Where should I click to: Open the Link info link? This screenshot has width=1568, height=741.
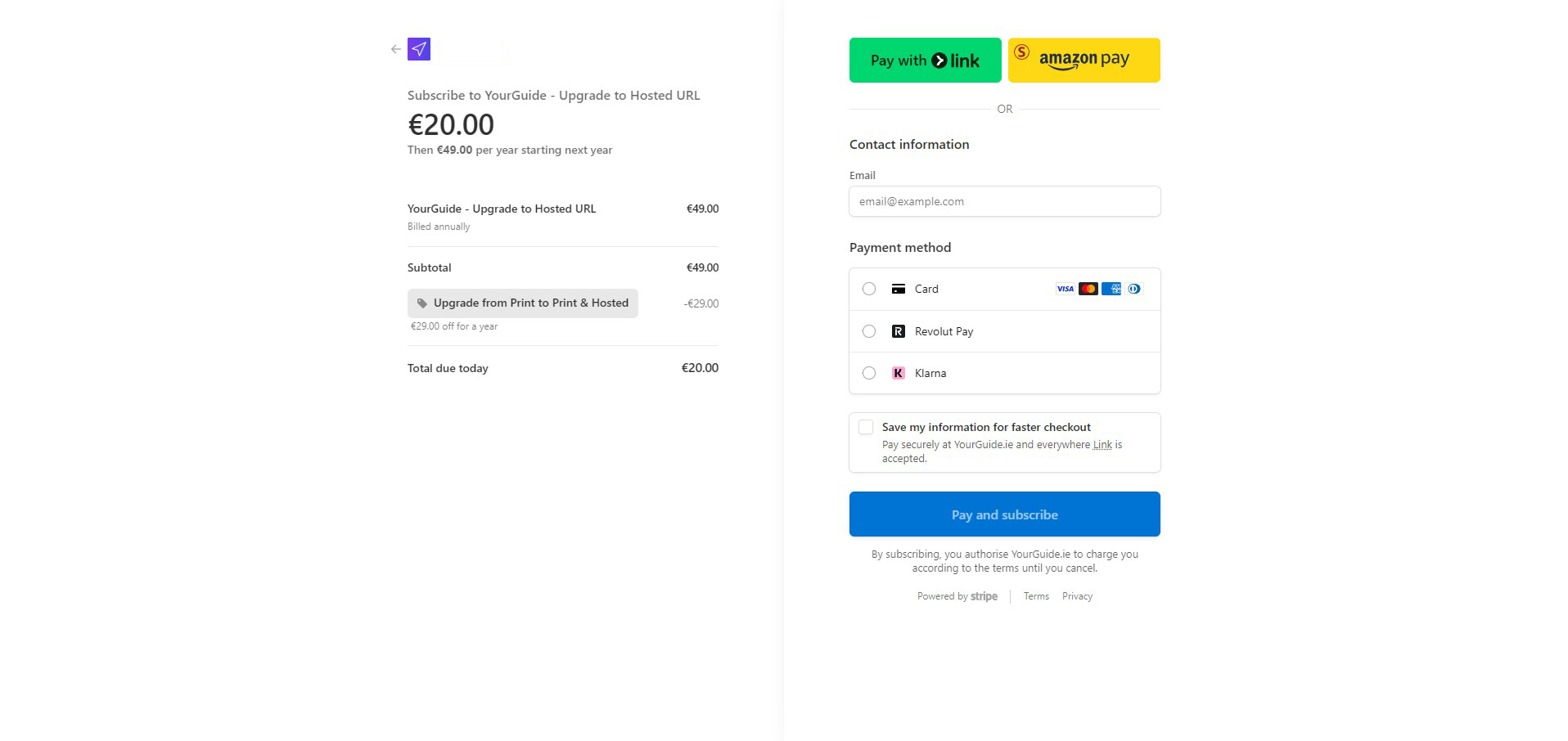(1102, 445)
